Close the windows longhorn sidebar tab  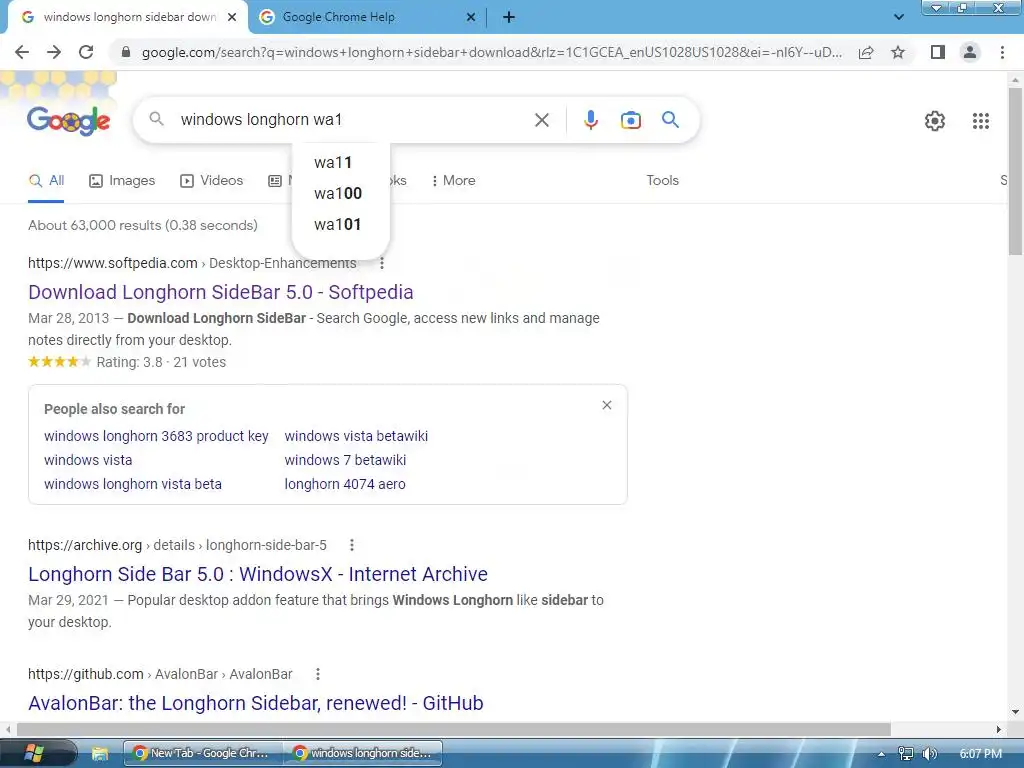pos(232,17)
